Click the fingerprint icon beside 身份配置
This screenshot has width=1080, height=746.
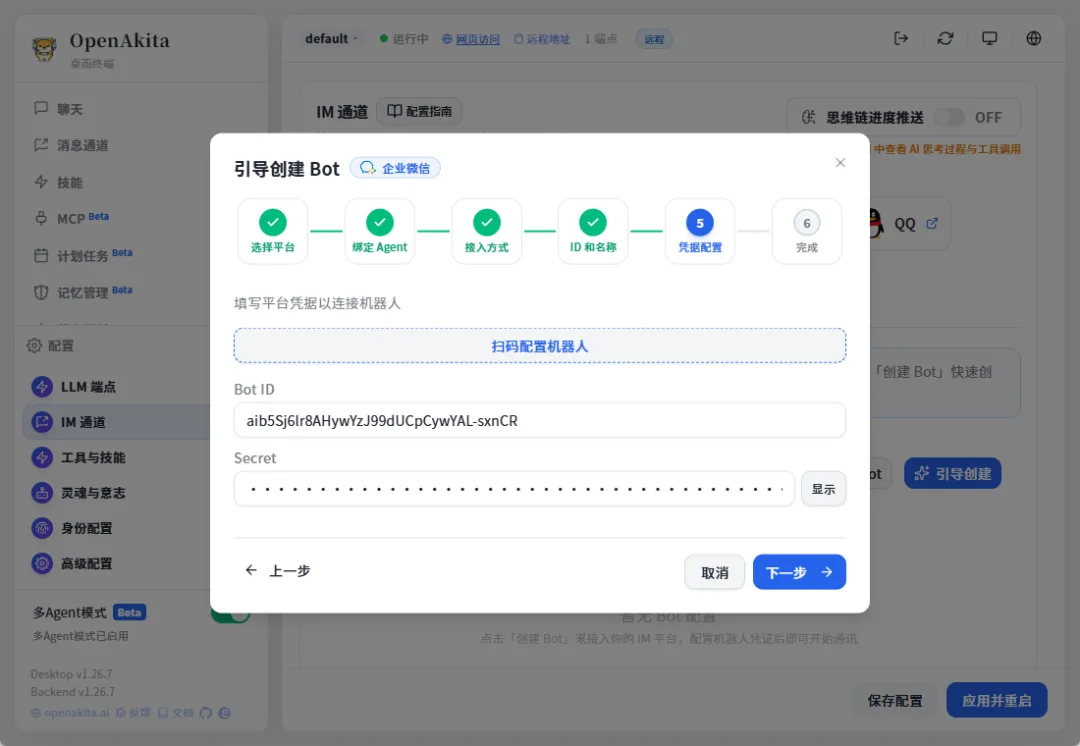pyautogui.click(x=42, y=528)
